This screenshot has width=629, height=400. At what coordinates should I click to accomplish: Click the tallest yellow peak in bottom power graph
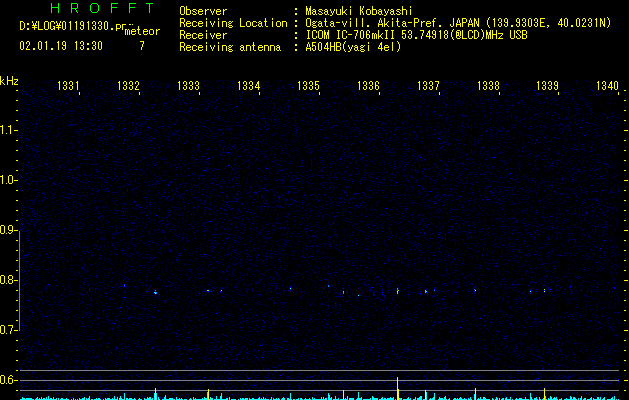click(x=398, y=388)
